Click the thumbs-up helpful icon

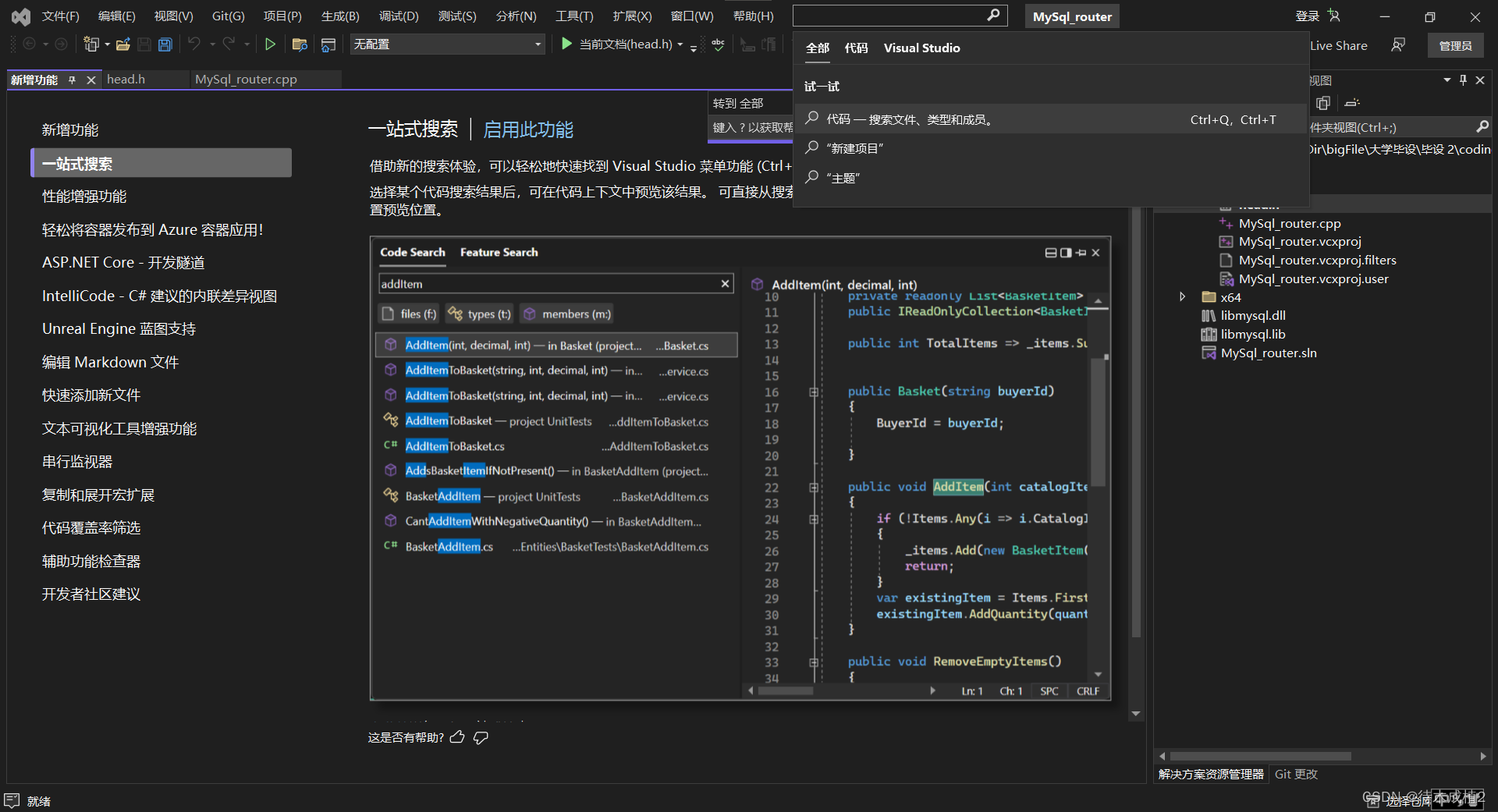click(458, 737)
